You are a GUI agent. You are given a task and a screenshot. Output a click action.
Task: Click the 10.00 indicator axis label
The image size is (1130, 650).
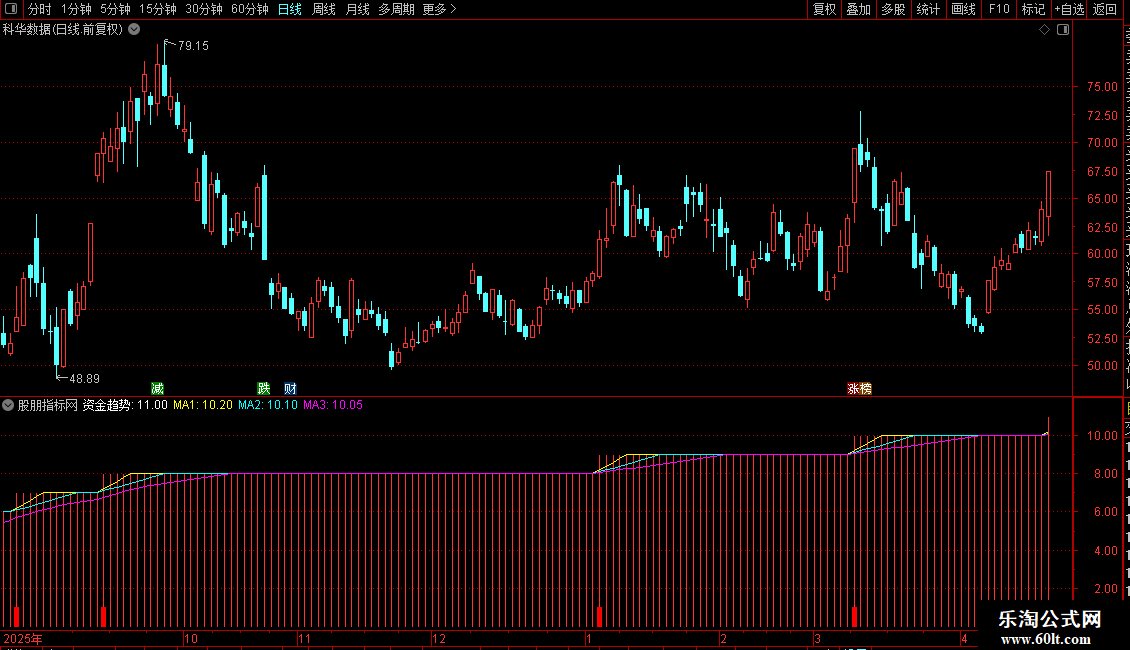point(1102,435)
